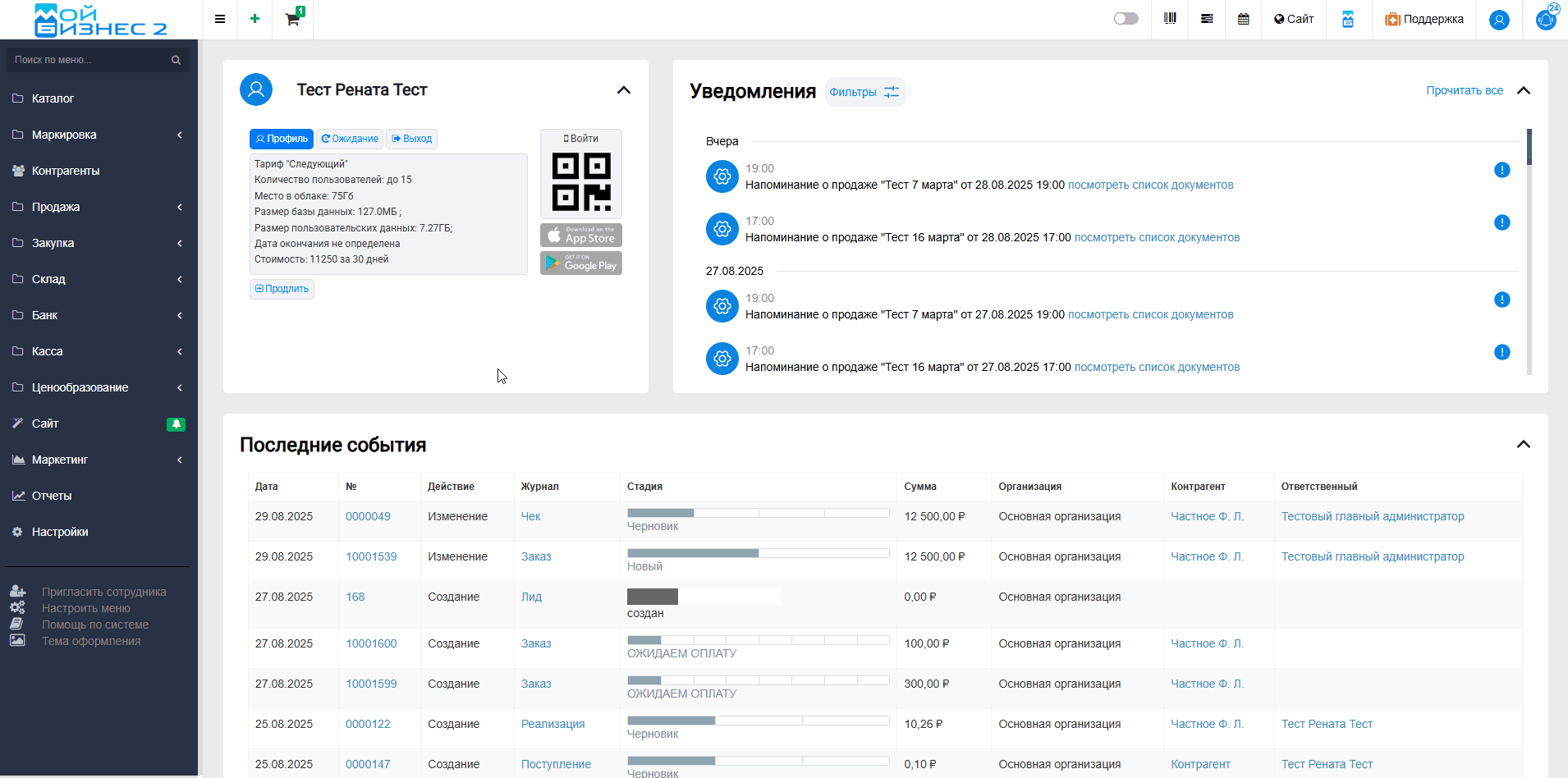Image resolution: width=1568 pixels, height=778 pixels.
Task: Open notifications bell with badge 24
Action: click(x=1546, y=19)
